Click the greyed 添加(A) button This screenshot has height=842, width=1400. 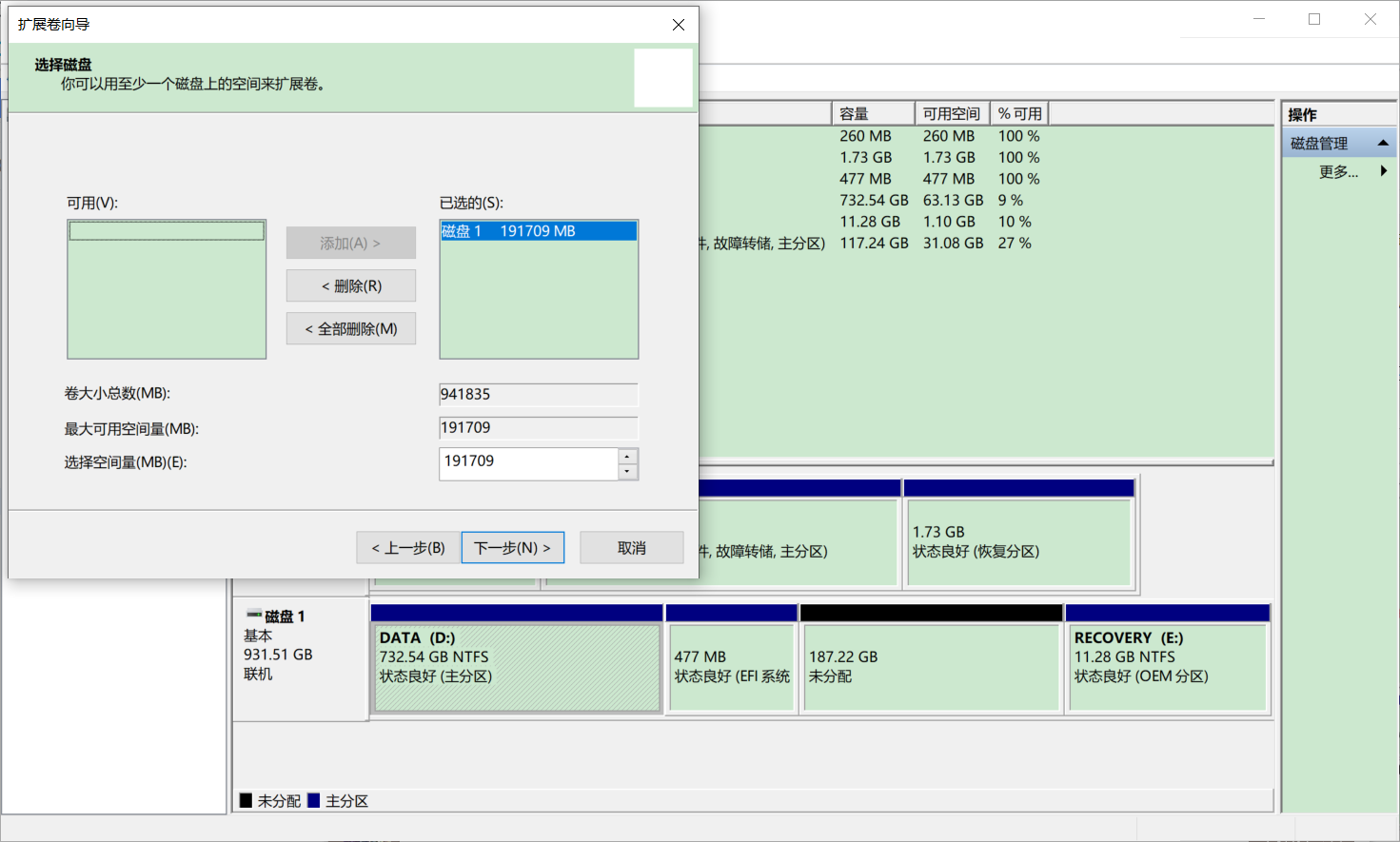(x=351, y=243)
